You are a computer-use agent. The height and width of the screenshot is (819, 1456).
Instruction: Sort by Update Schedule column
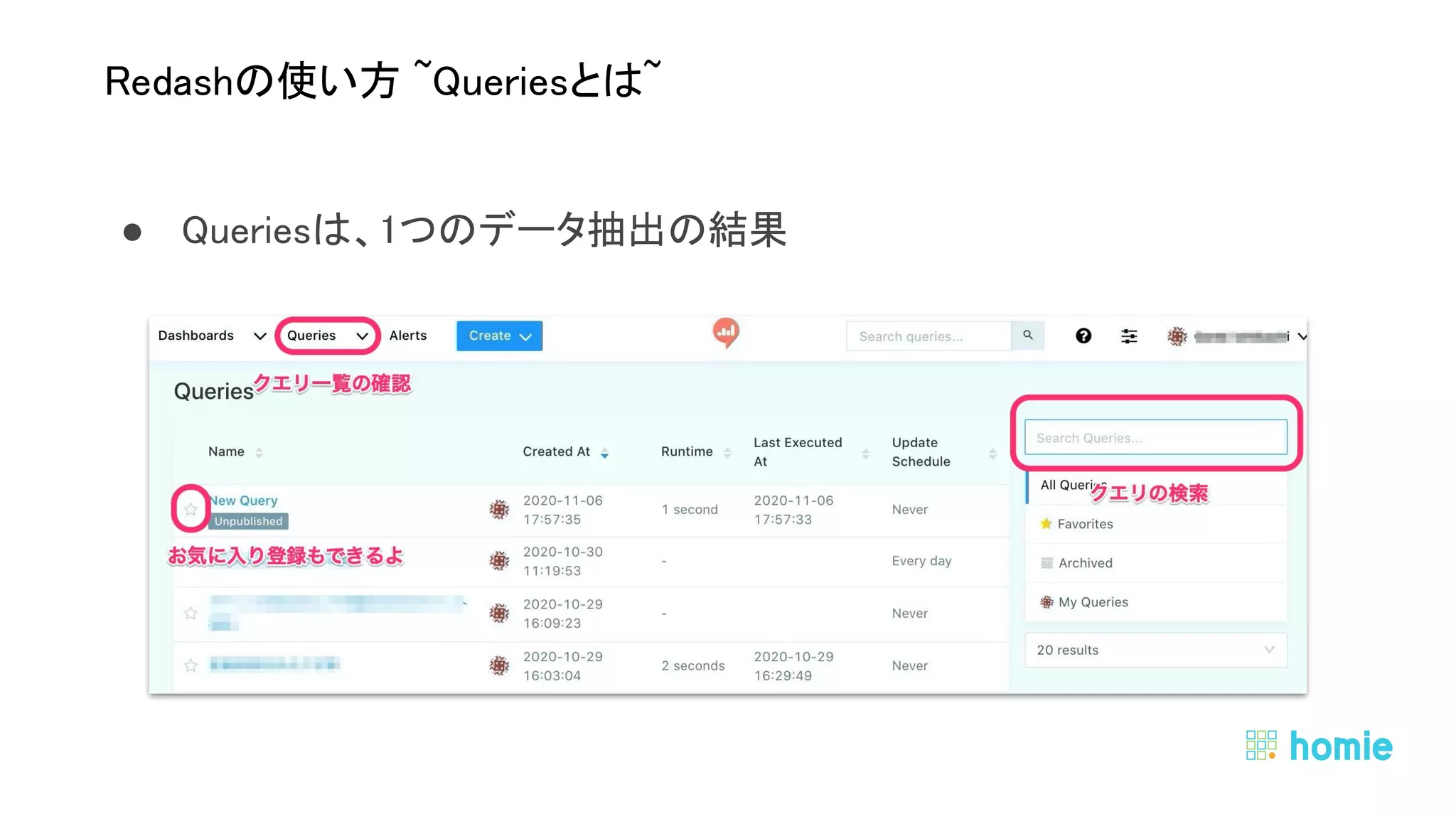click(x=944, y=452)
